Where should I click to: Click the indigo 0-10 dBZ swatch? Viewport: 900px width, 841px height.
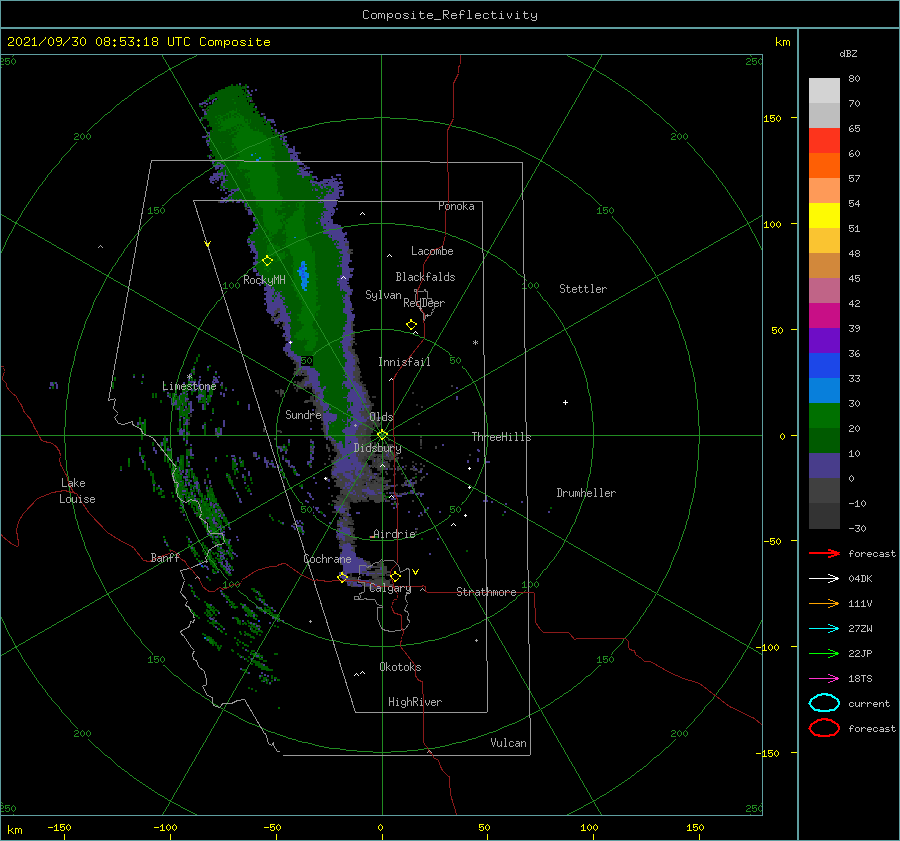824,466
